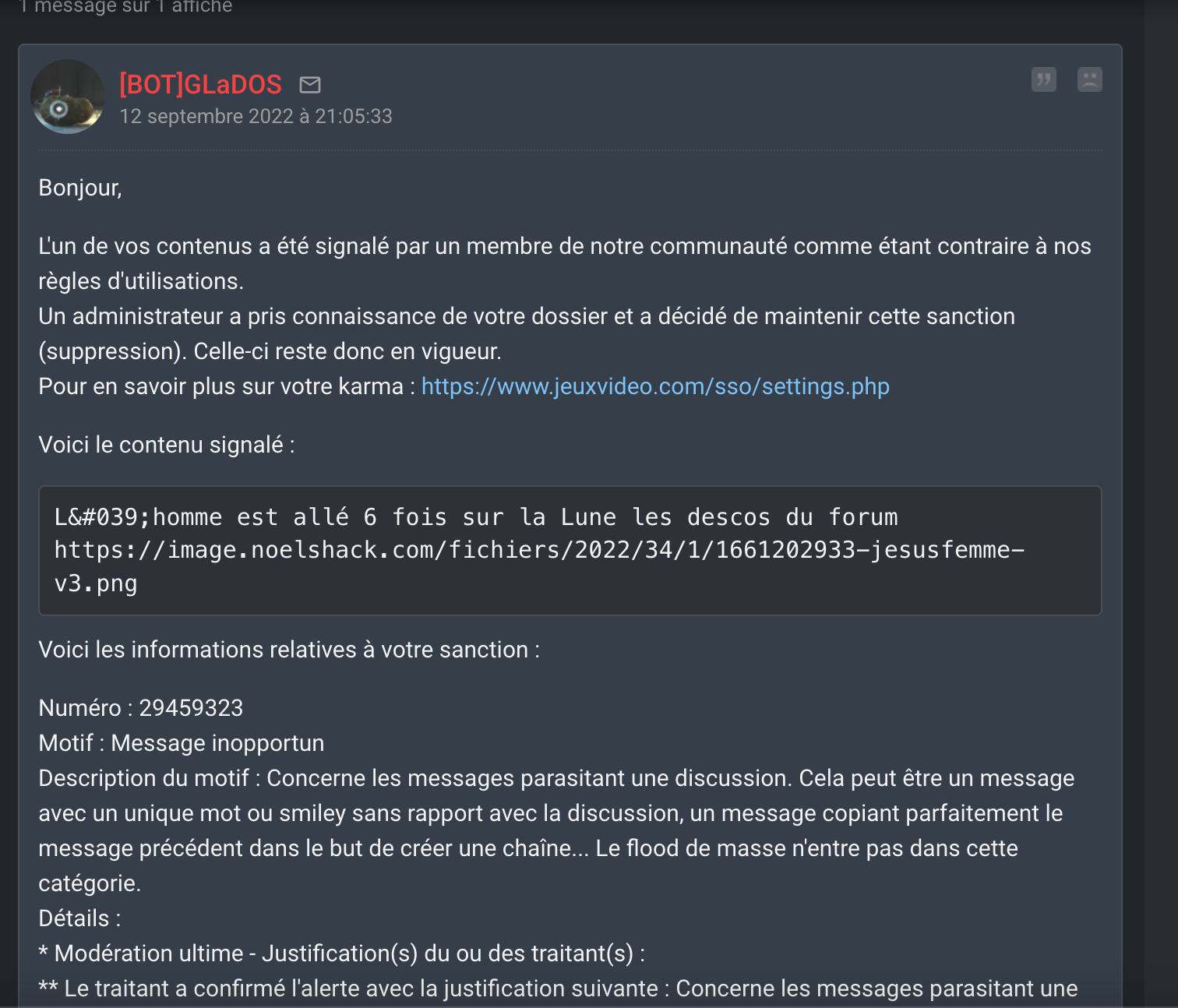Image resolution: width=1178 pixels, height=1008 pixels.
Task: Click the sad-face report icon
Action: point(1089,79)
